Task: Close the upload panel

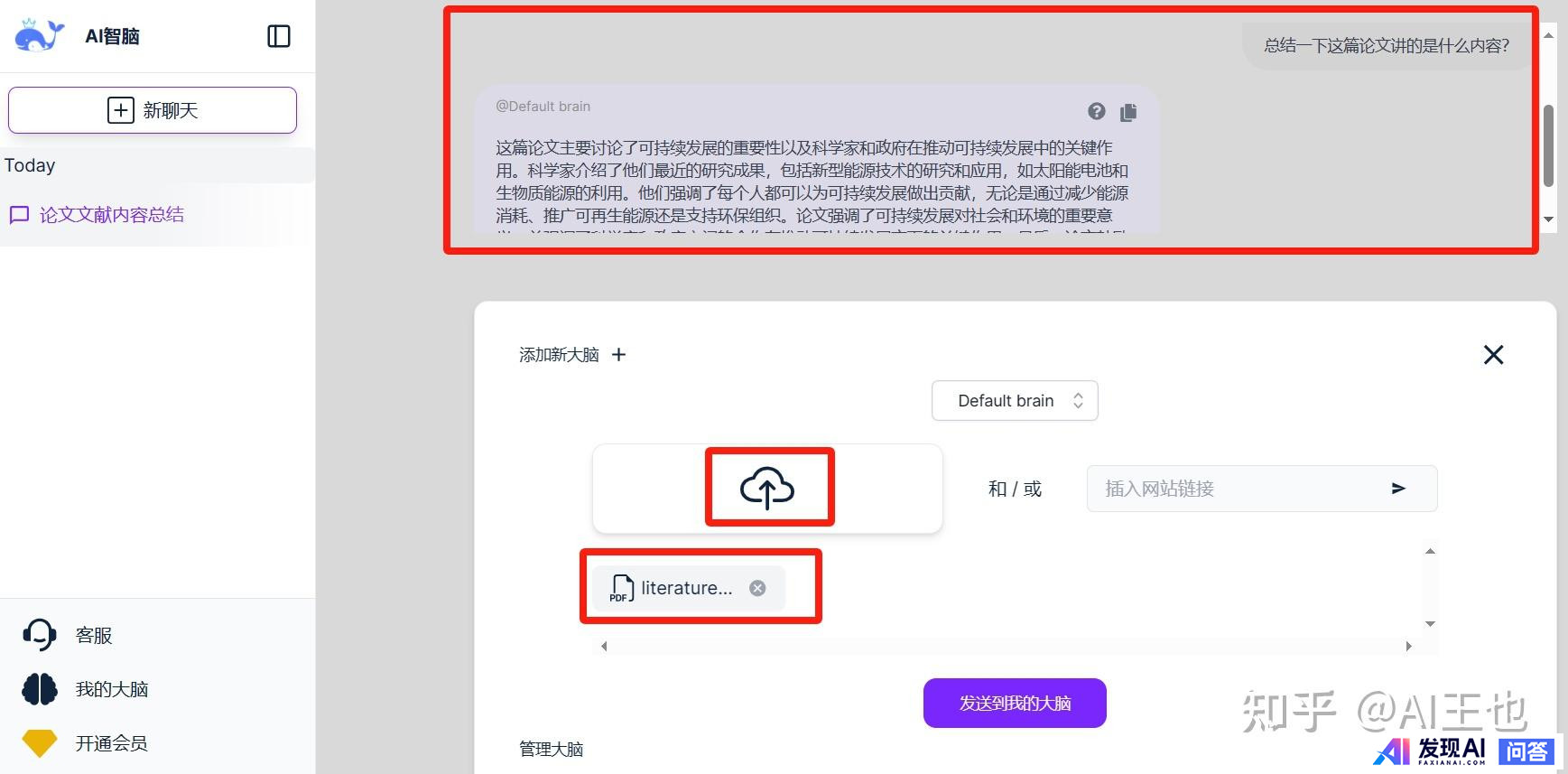Action: click(x=1493, y=355)
